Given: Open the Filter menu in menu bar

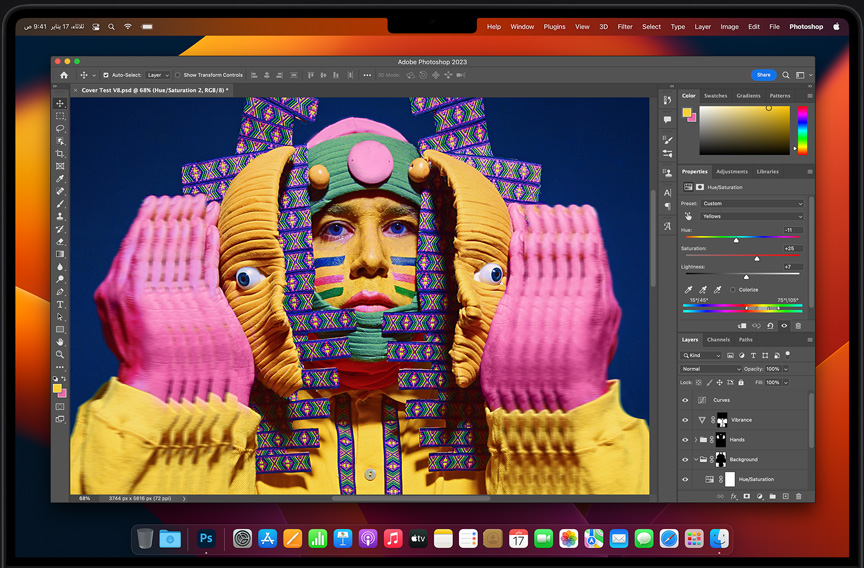Looking at the screenshot, I should pos(625,27).
